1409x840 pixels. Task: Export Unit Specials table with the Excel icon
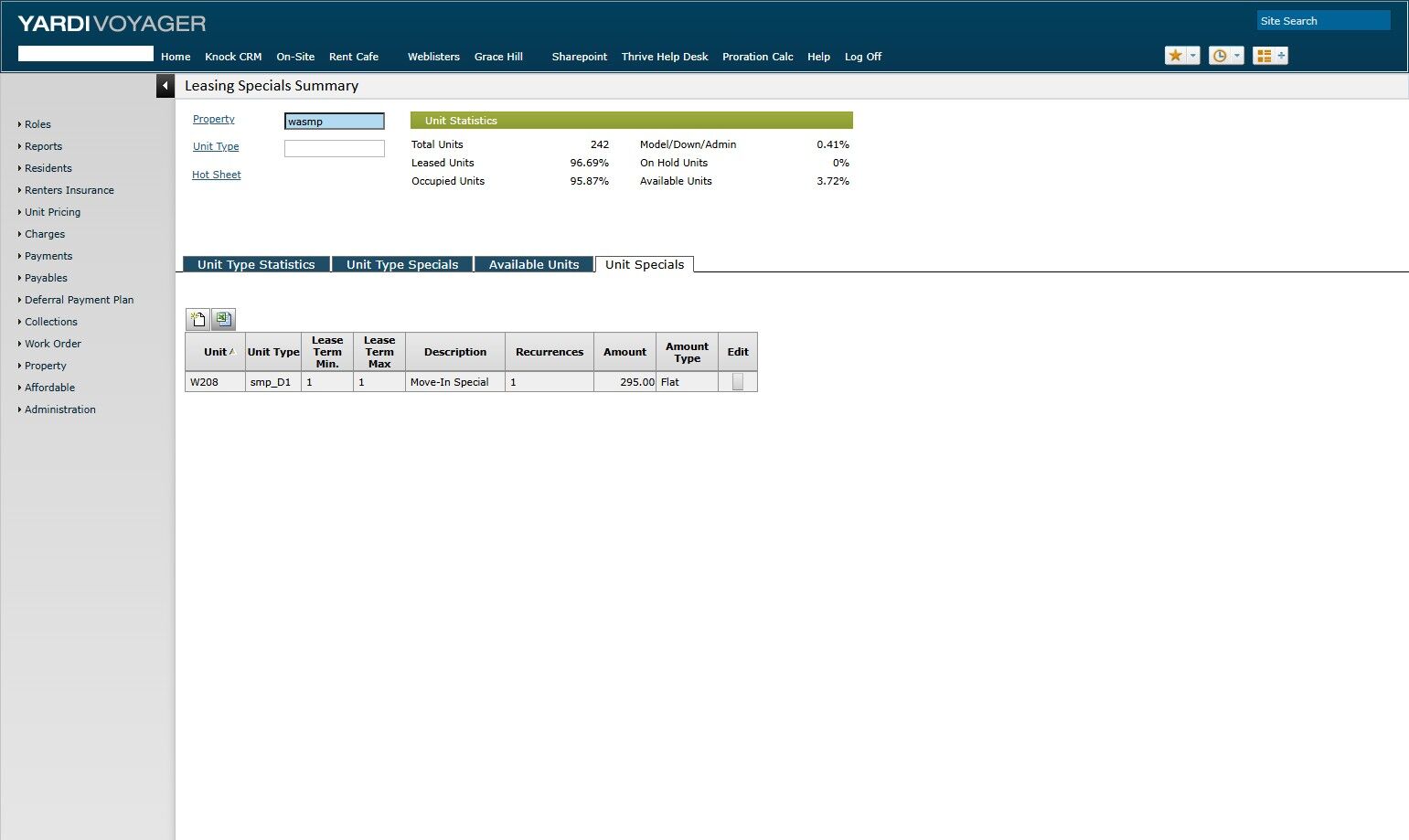[x=222, y=319]
